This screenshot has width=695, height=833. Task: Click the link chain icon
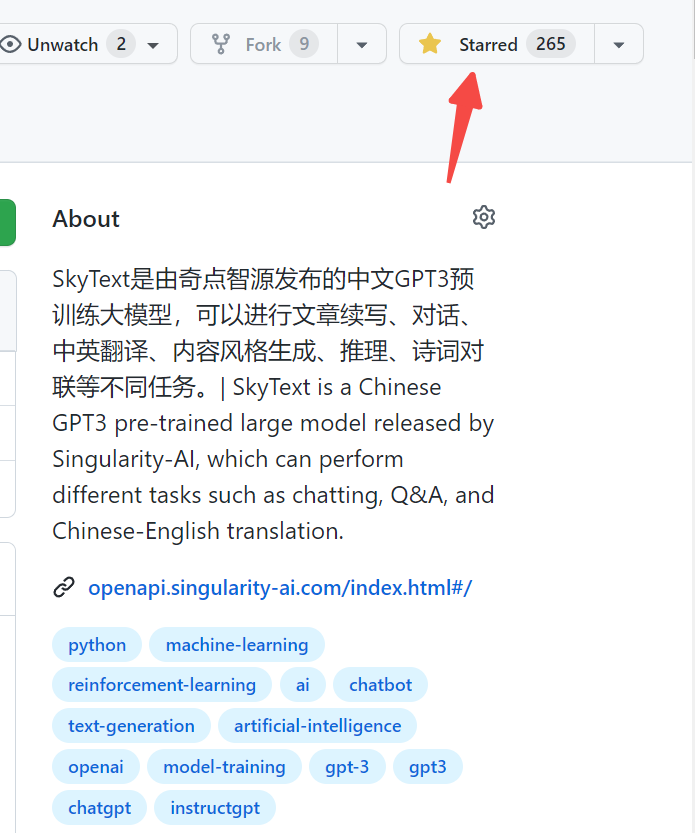tap(64, 587)
